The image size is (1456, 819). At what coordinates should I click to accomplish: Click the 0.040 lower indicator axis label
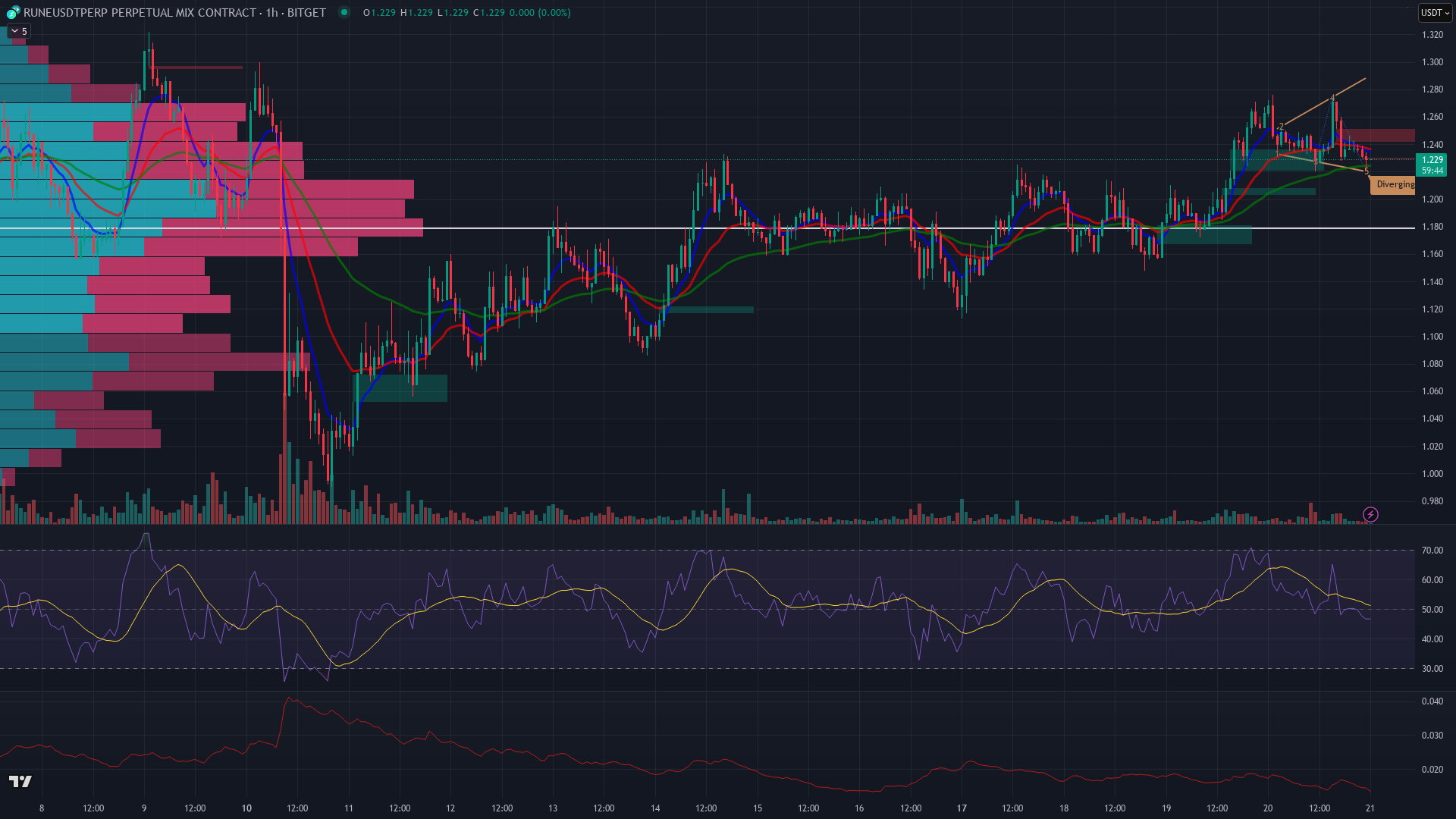(1432, 701)
